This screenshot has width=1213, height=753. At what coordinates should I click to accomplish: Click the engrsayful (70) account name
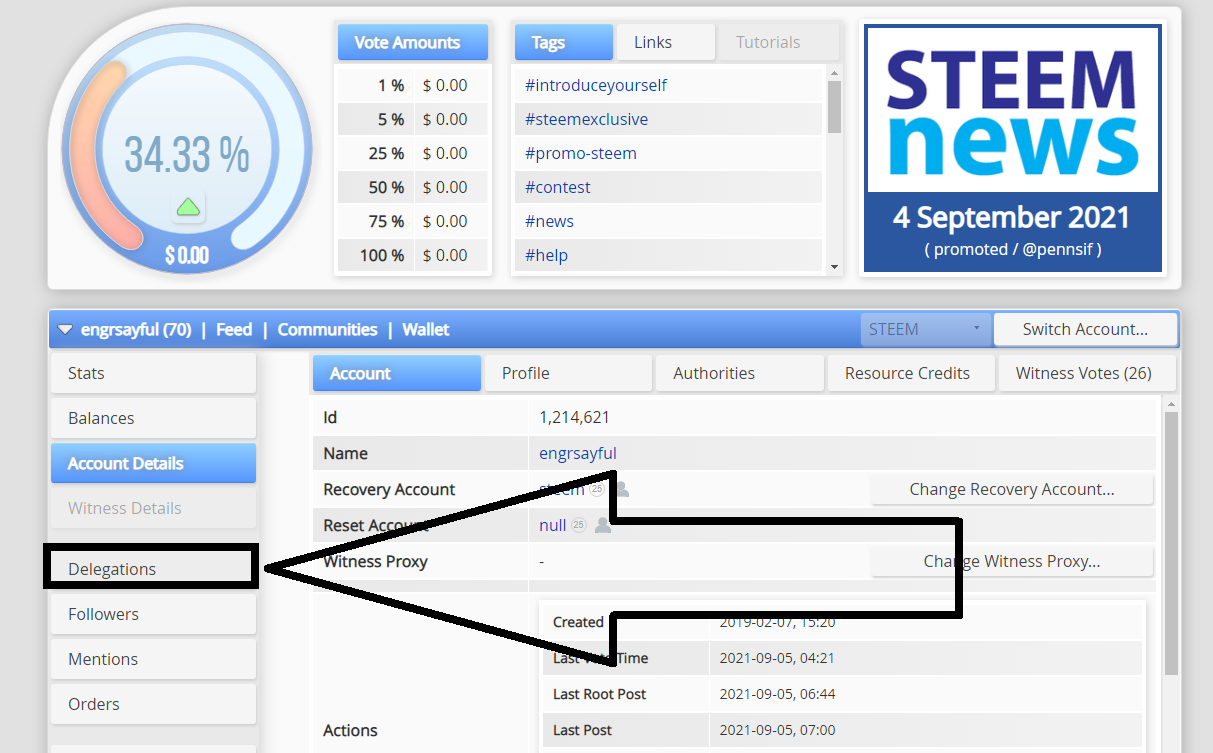(135, 329)
